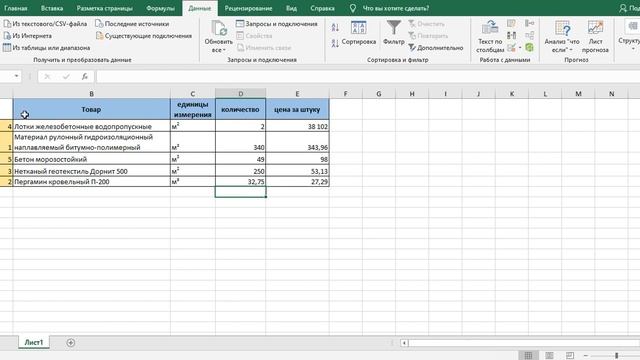Open the Name Box dropdown arrow

[16, 76]
